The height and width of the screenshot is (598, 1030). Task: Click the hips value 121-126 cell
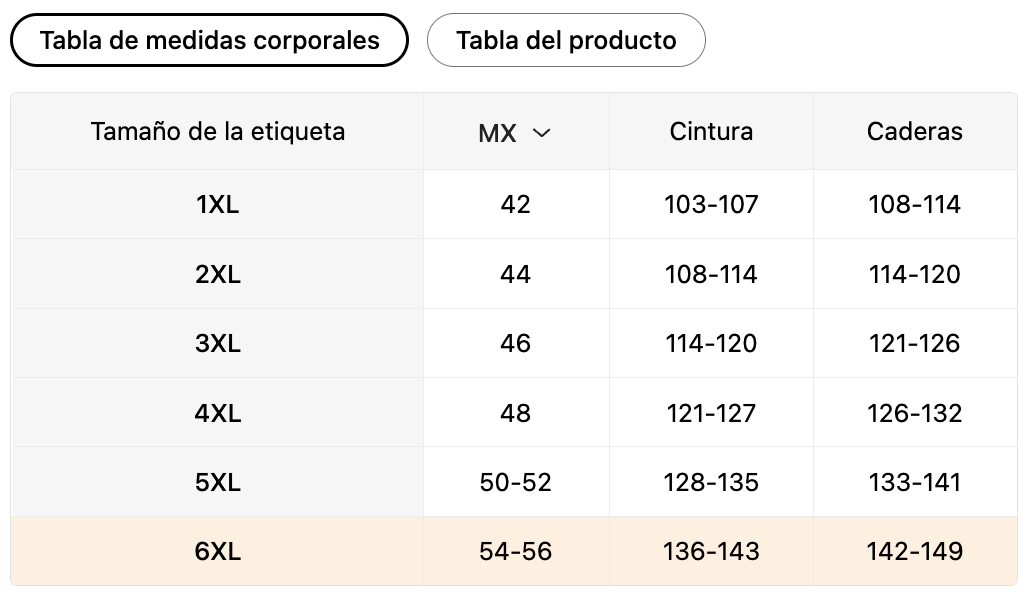(x=914, y=343)
